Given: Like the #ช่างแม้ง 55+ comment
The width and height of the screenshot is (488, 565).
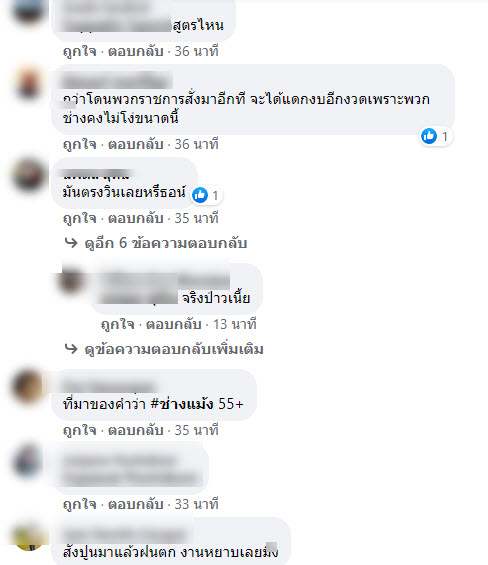Looking at the screenshot, I should tap(80, 430).
